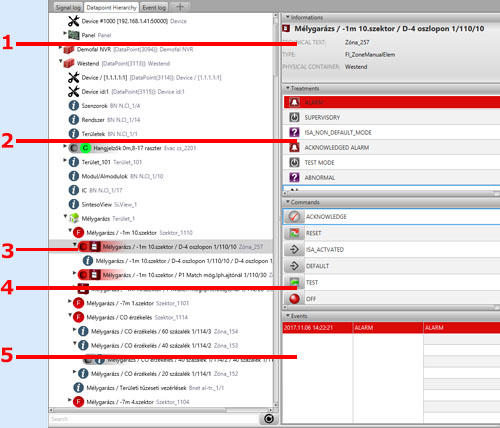Click info icon of Területi tűzeseti vezérlések

tap(78, 388)
